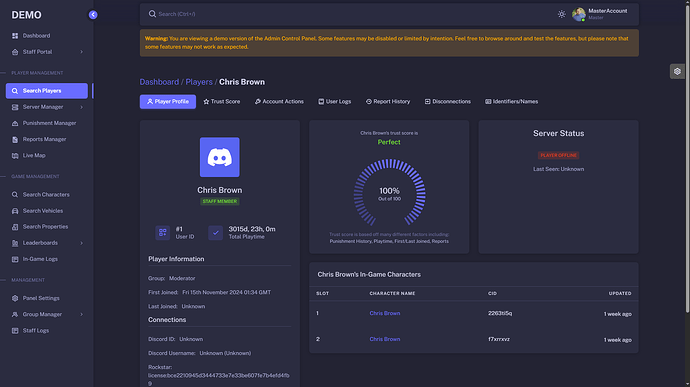The height and width of the screenshot is (387, 690).
Task: Click the Staff Portal icon
Action: tap(15, 52)
